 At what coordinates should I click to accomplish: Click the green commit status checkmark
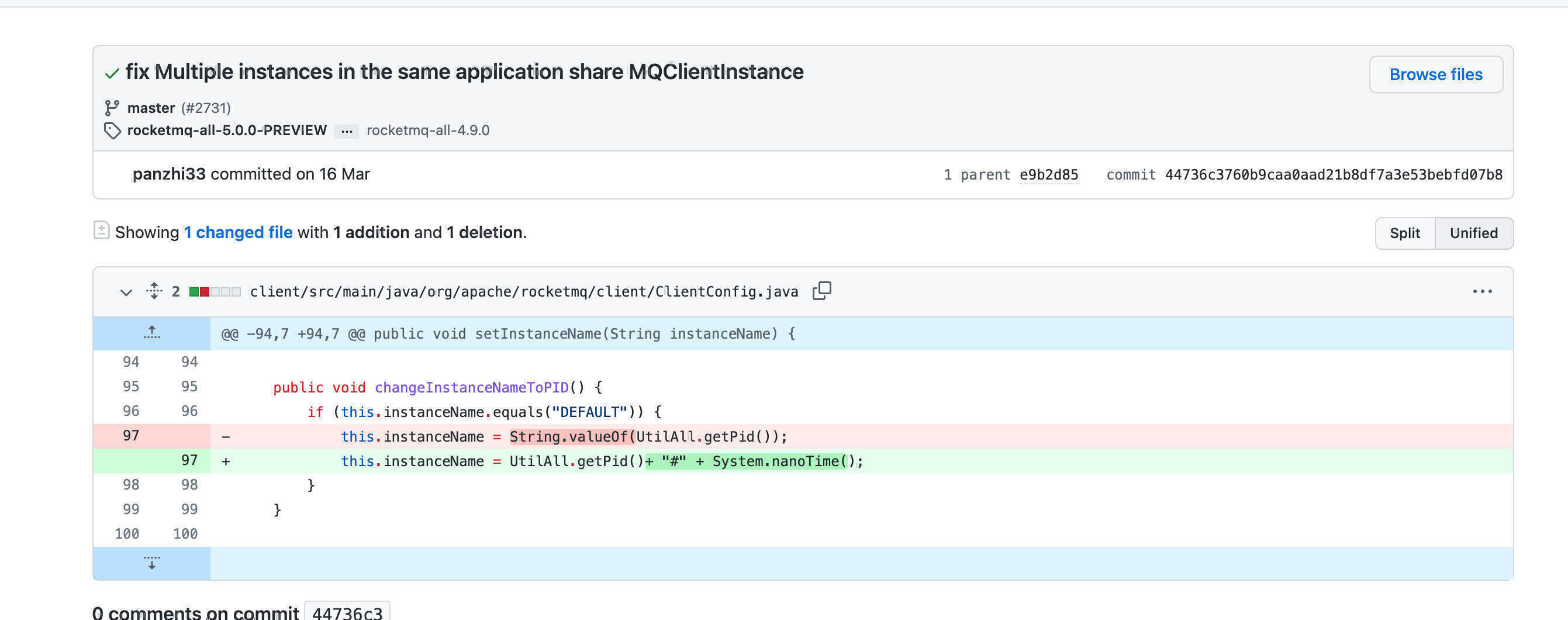point(112,74)
